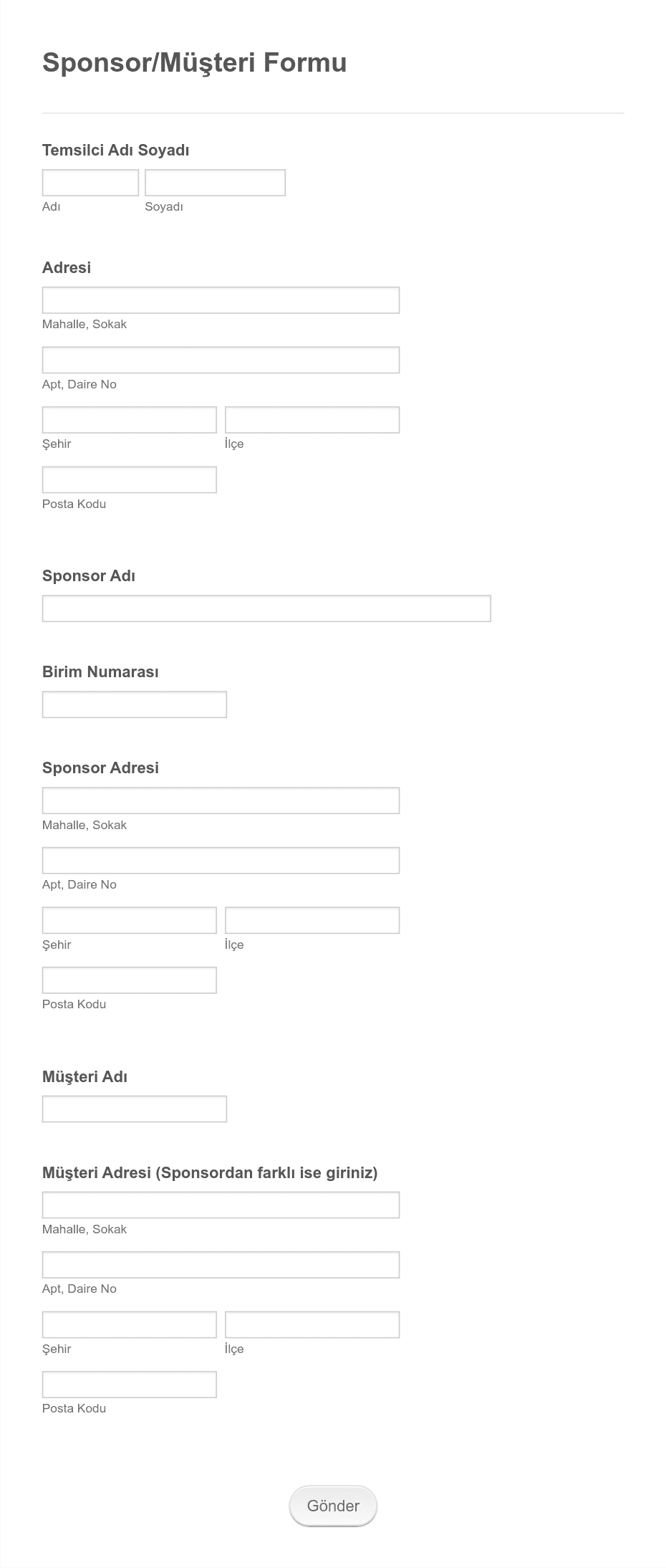666x1568 pixels.
Task: Select Müşteri Adresi Apt, Daire No field
Action: point(221,1265)
